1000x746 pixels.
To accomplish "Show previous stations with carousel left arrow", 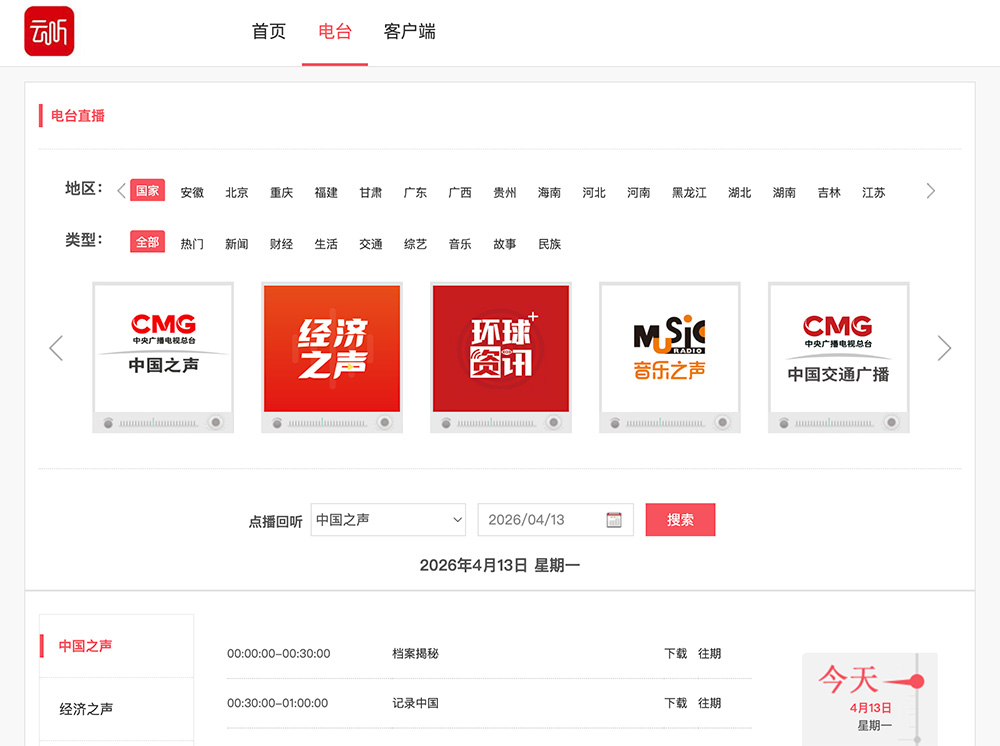I will pos(56,348).
